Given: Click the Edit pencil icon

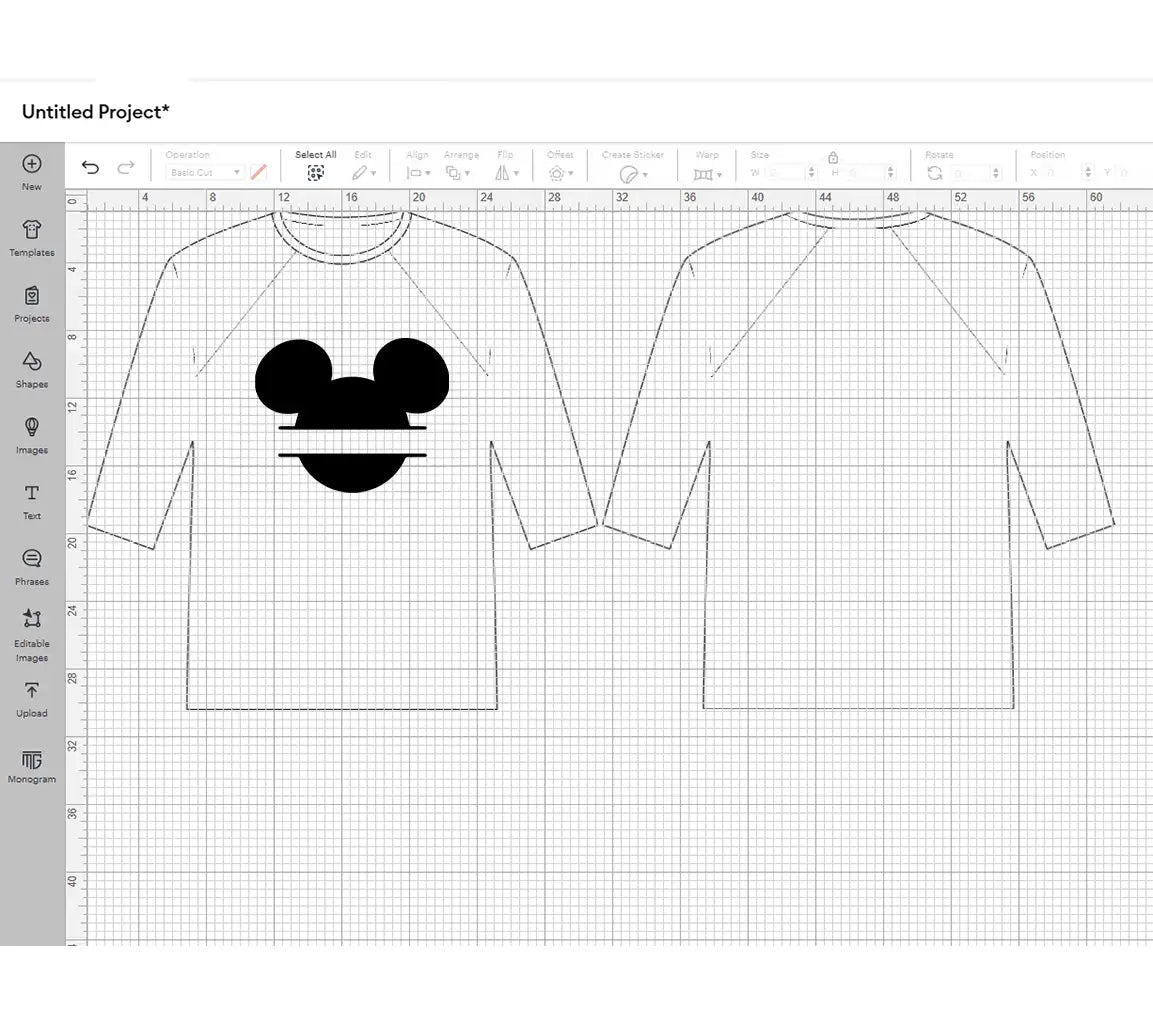Looking at the screenshot, I should point(359,173).
